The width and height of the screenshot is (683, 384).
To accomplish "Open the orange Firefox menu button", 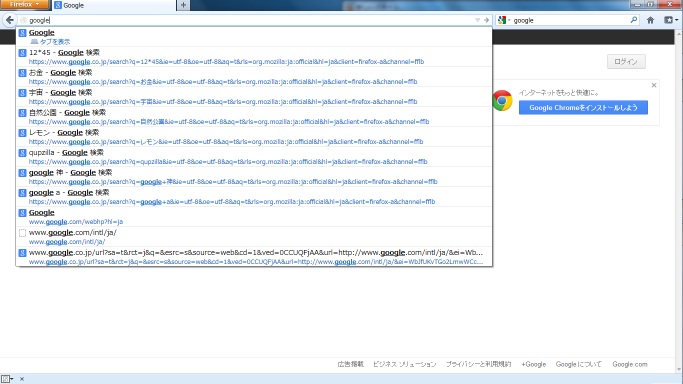I will (24, 4).
